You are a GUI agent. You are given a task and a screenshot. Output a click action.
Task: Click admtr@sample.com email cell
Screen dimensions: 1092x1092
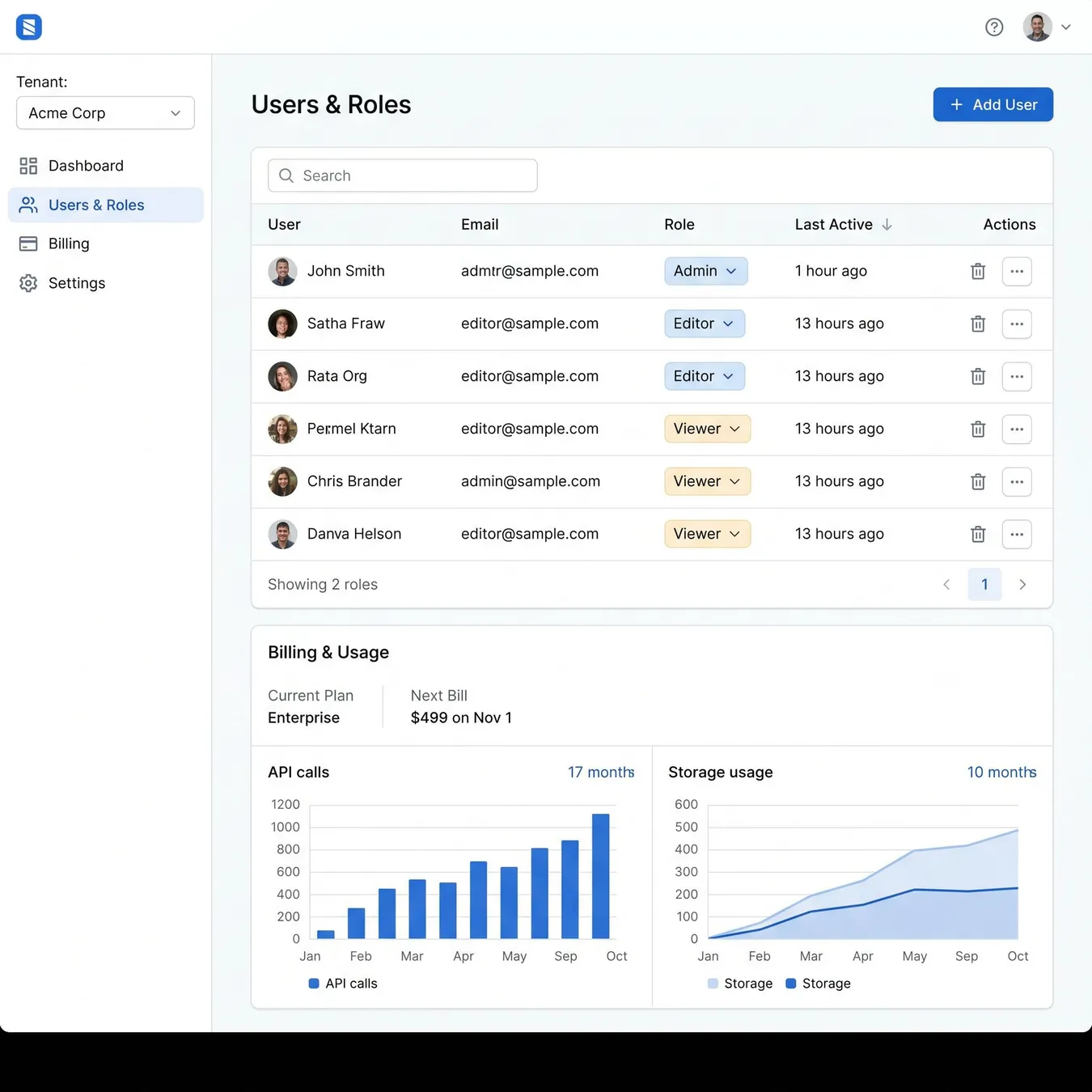pos(530,271)
